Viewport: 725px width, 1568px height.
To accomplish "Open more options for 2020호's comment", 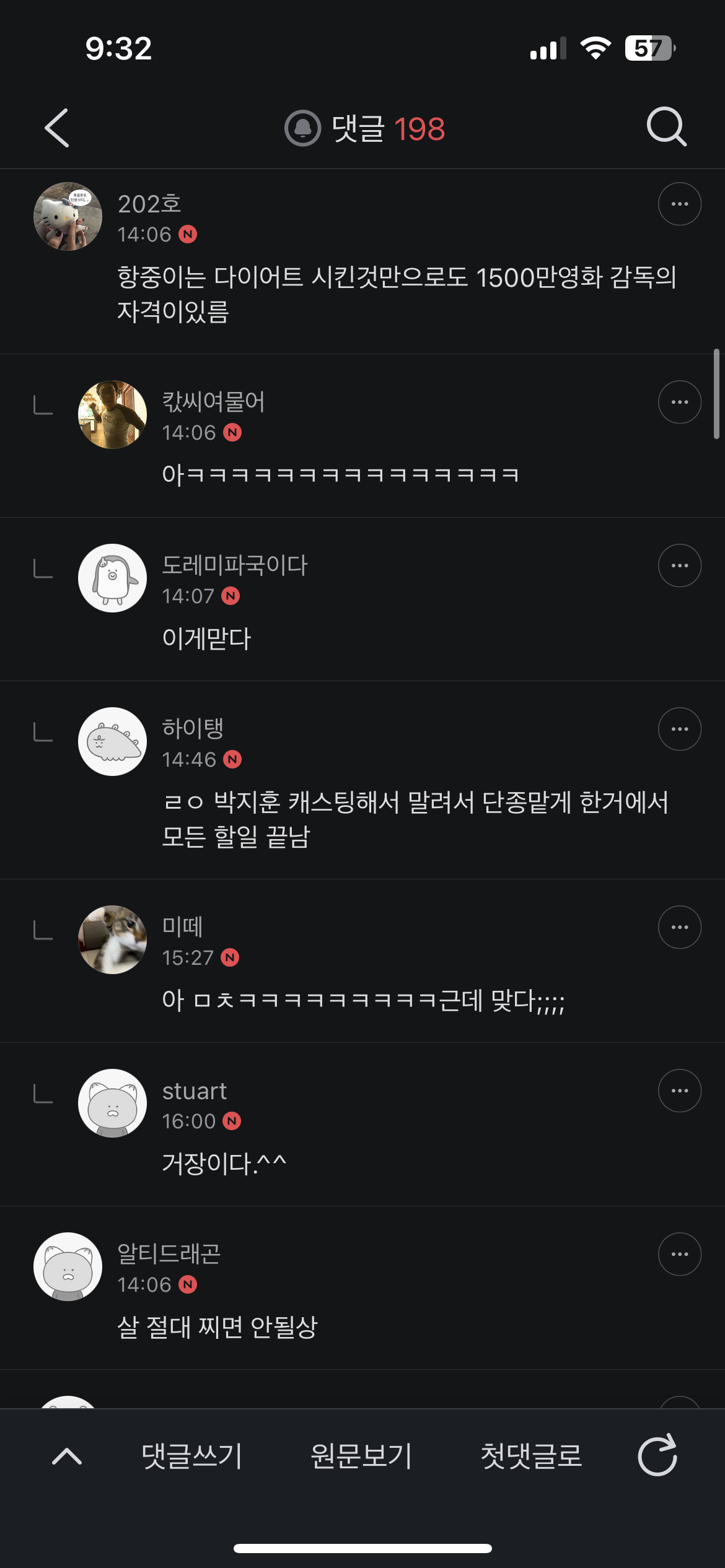I will [x=679, y=204].
